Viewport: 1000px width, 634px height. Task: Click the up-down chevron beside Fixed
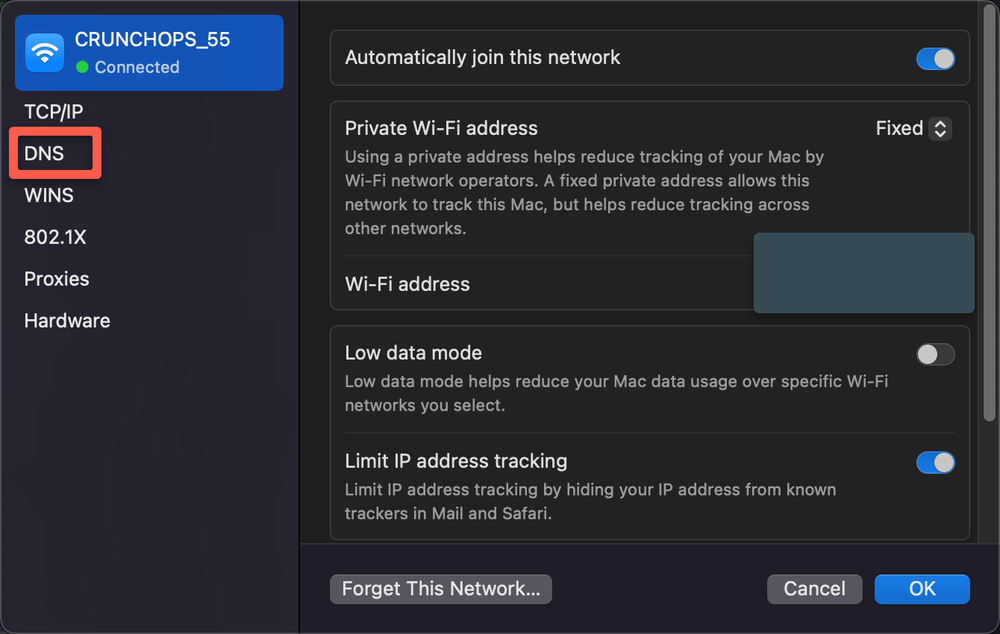point(940,128)
